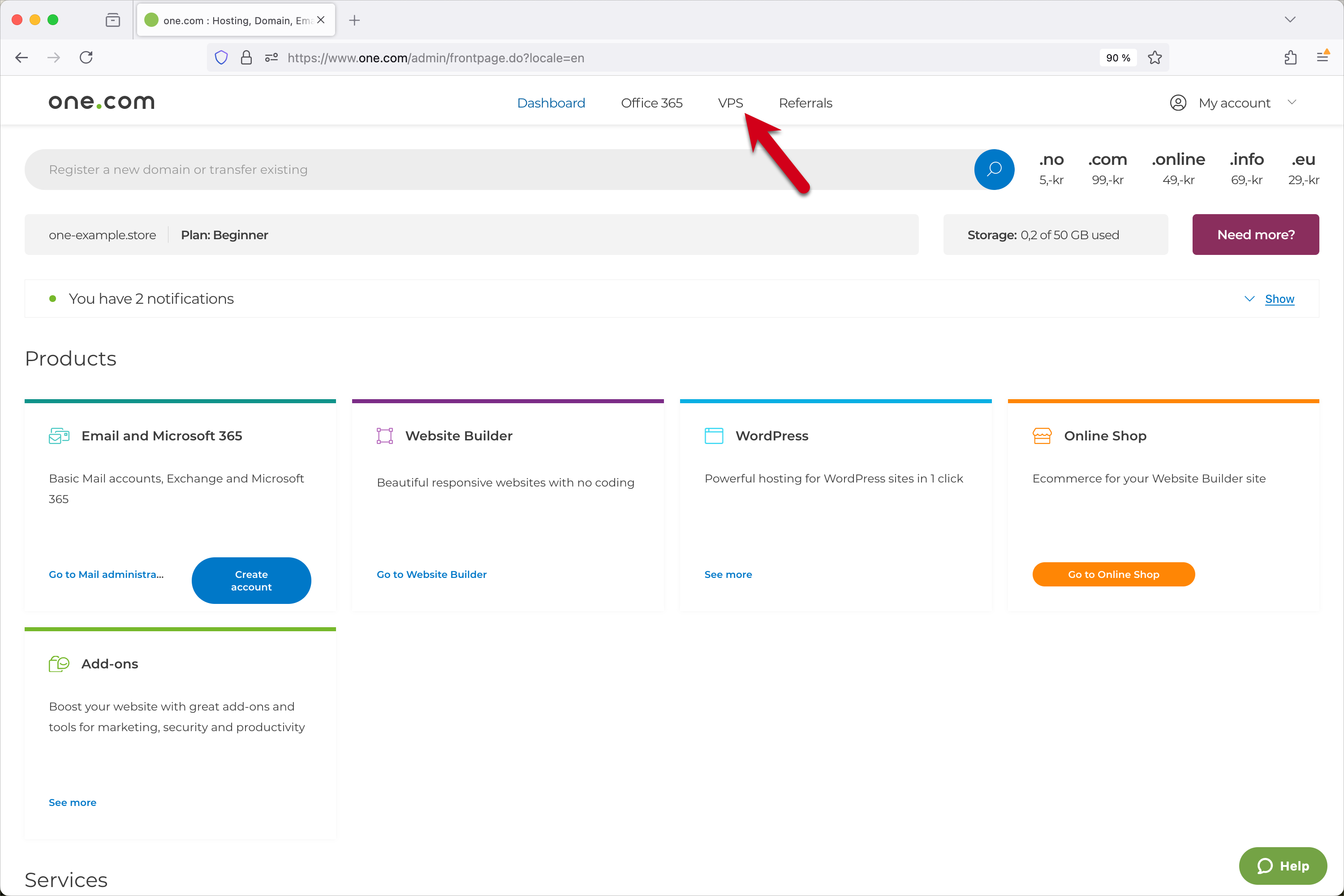Open the VPS navigation tab
The width and height of the screenshot is (1344, 896).
click(x=730, y=103)
